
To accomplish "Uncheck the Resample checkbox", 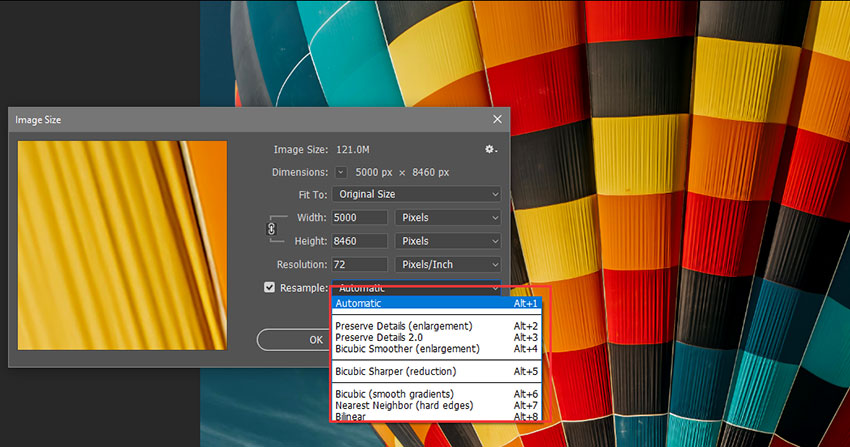I will (269, 287).
